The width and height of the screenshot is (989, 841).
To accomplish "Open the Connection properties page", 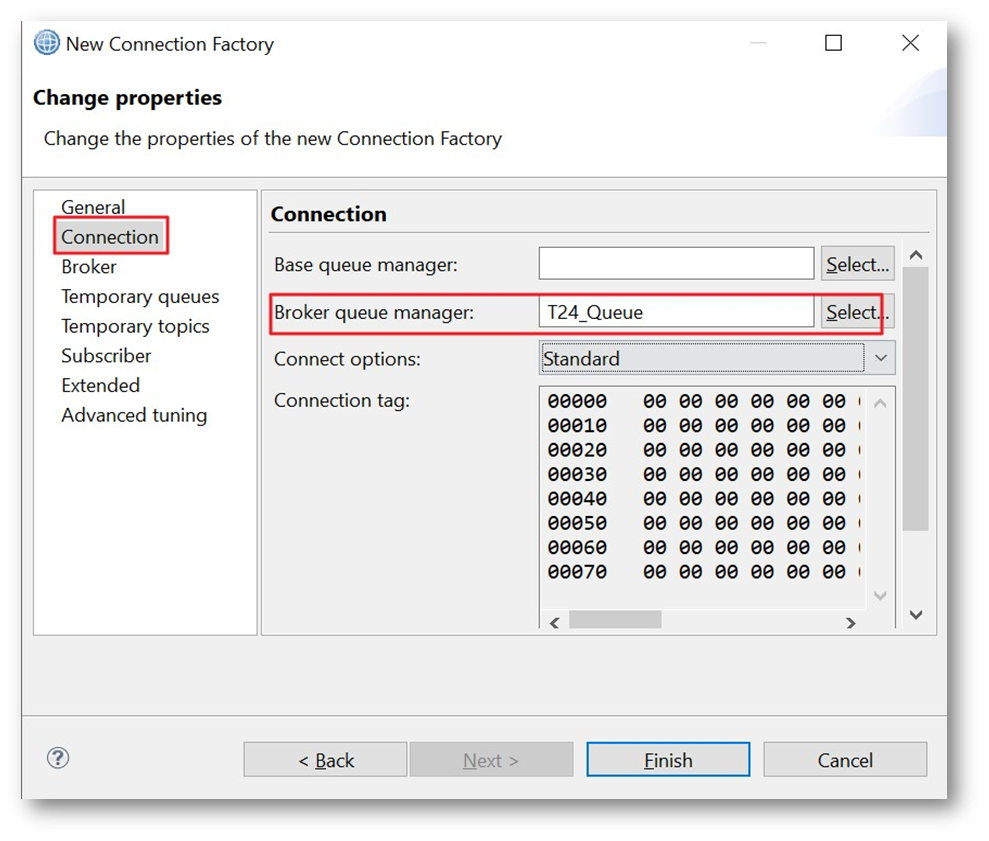I will click(110, 237).
